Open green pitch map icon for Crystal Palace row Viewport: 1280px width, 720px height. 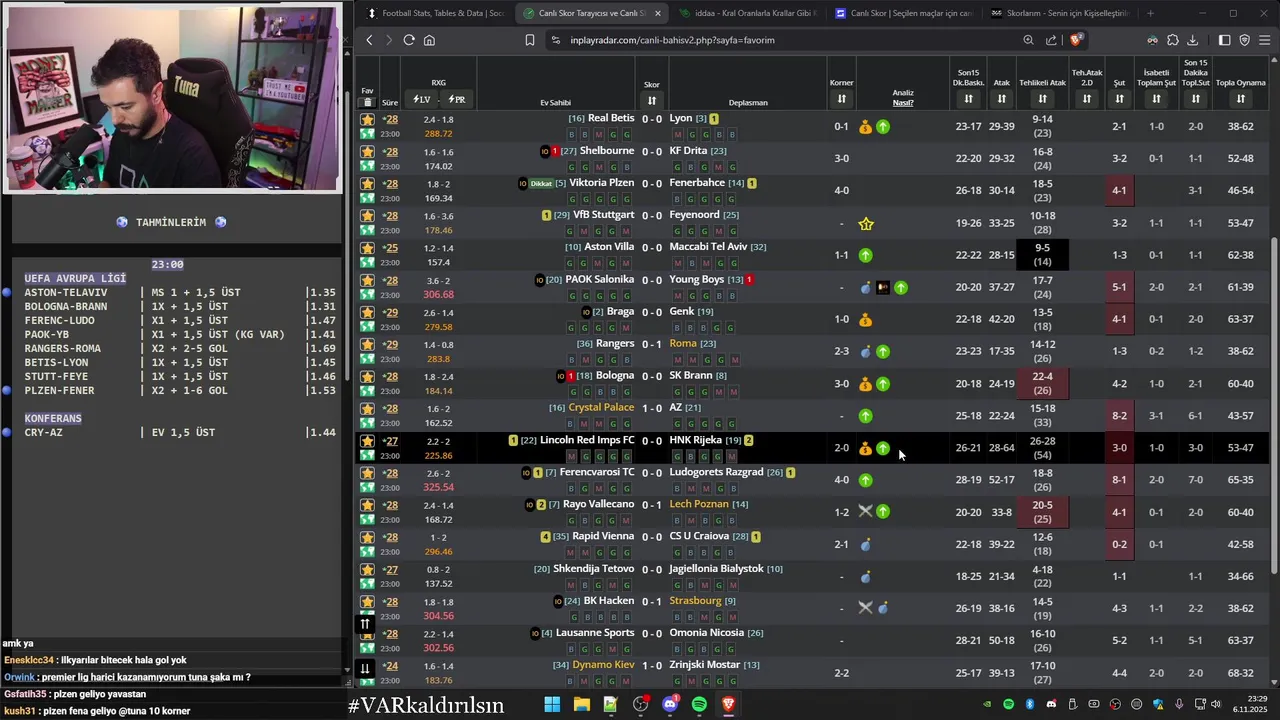[367, 424]
